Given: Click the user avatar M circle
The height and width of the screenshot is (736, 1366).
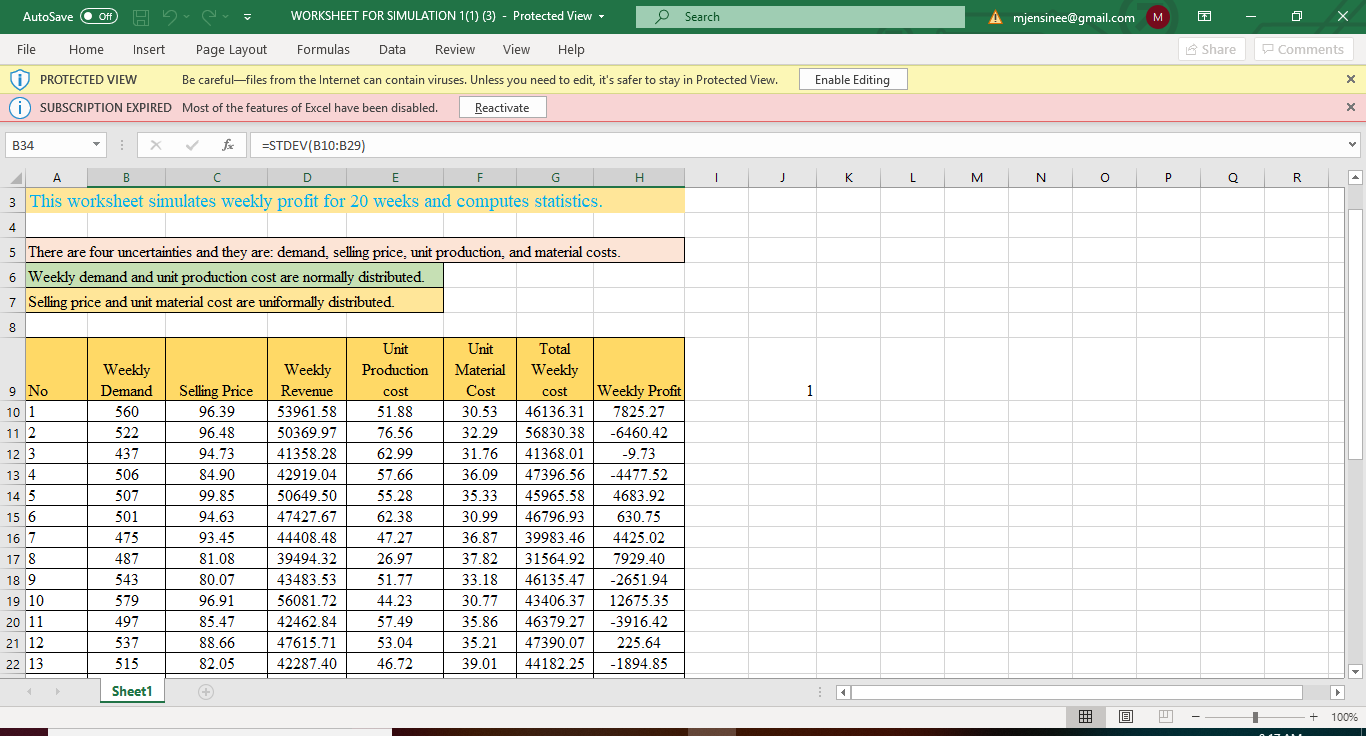Looking at the screenshot, I should tap(1158, 17).
